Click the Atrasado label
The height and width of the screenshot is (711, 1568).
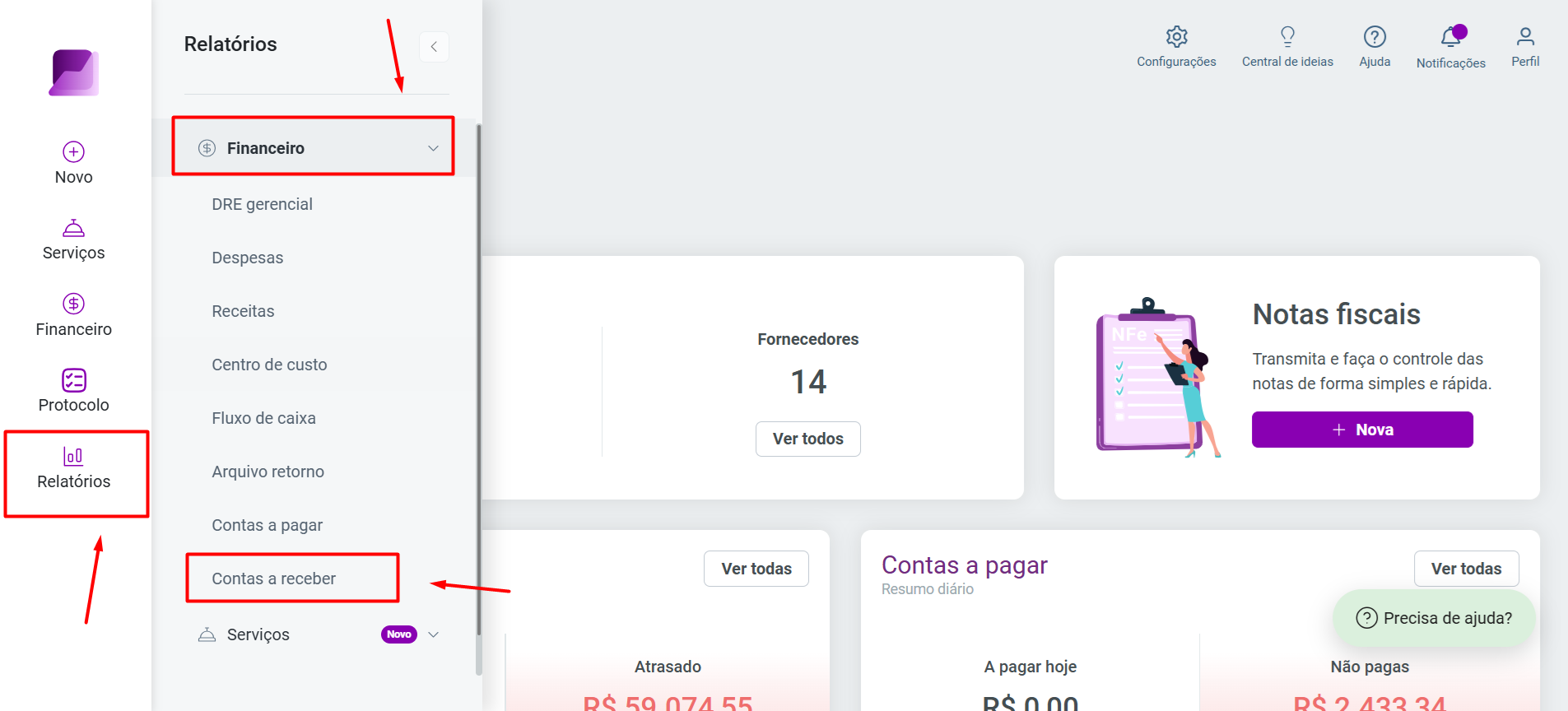pos(668,667)
